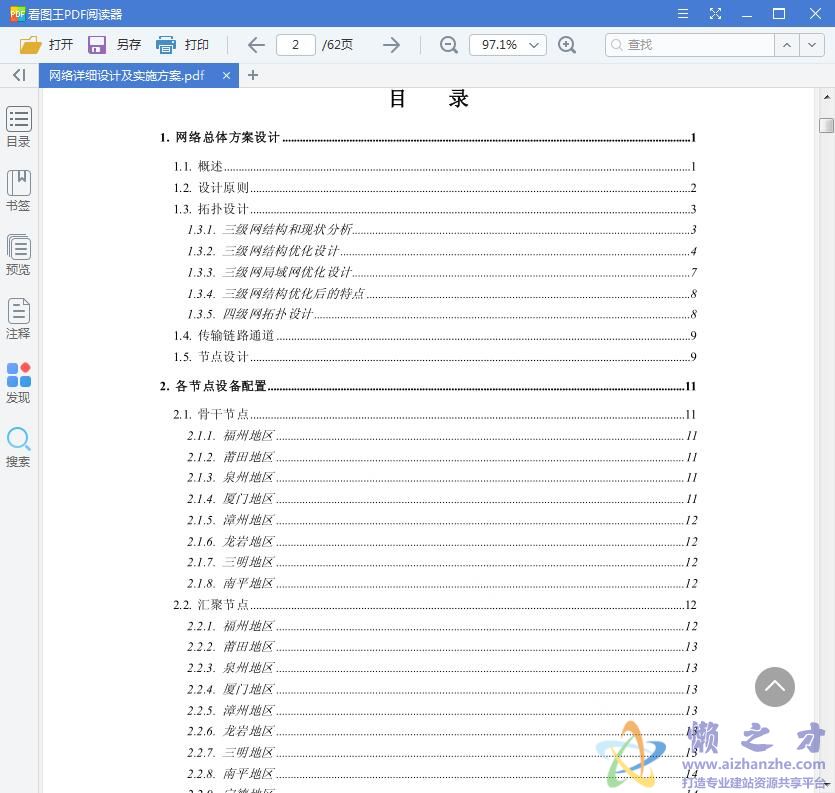Open the 目录 contents panel
The height and width of the screenshot is (793, 835).
[x=18, y=125]
